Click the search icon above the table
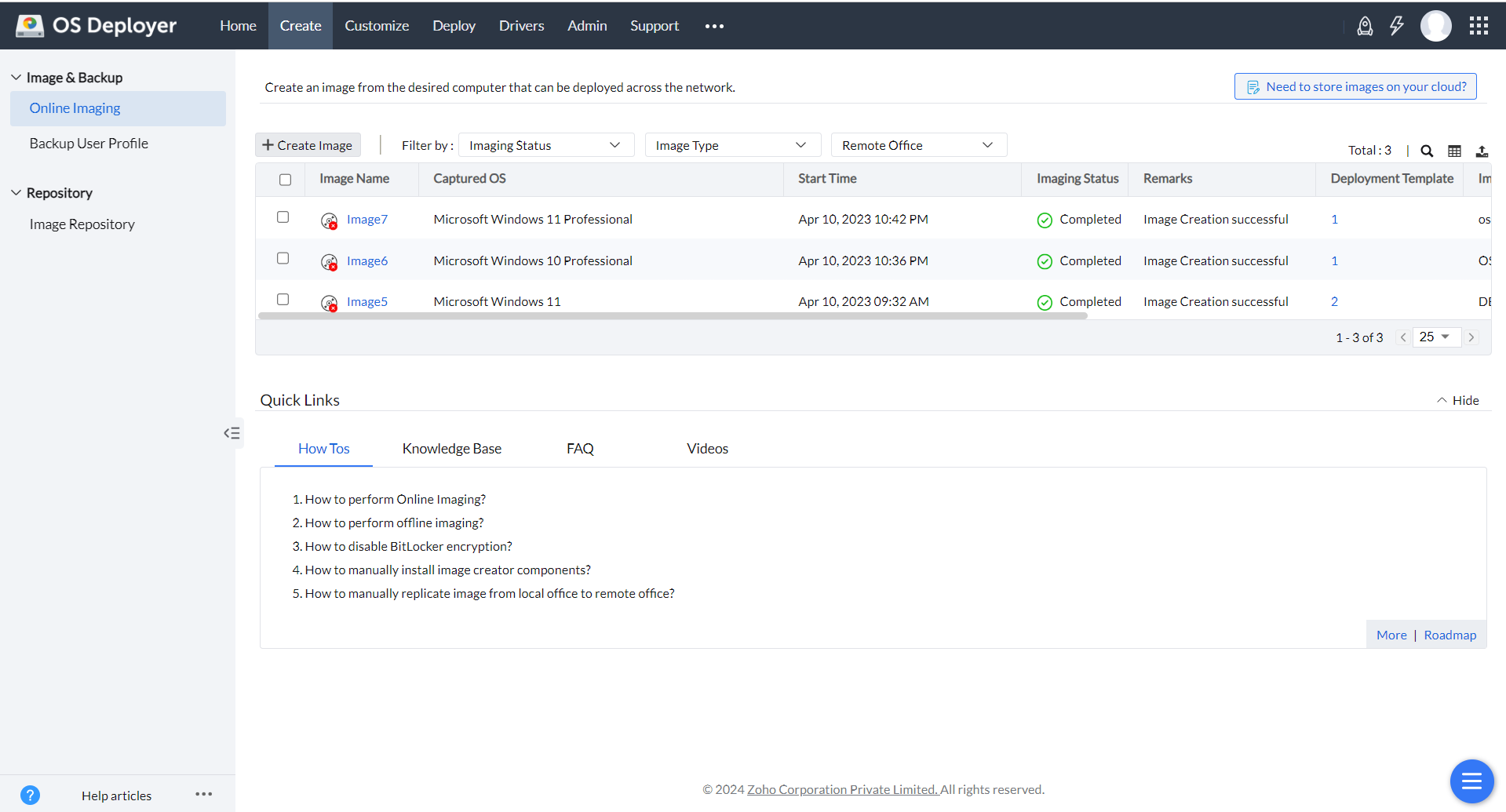Screen dimensions: 1506x812 1427,151
